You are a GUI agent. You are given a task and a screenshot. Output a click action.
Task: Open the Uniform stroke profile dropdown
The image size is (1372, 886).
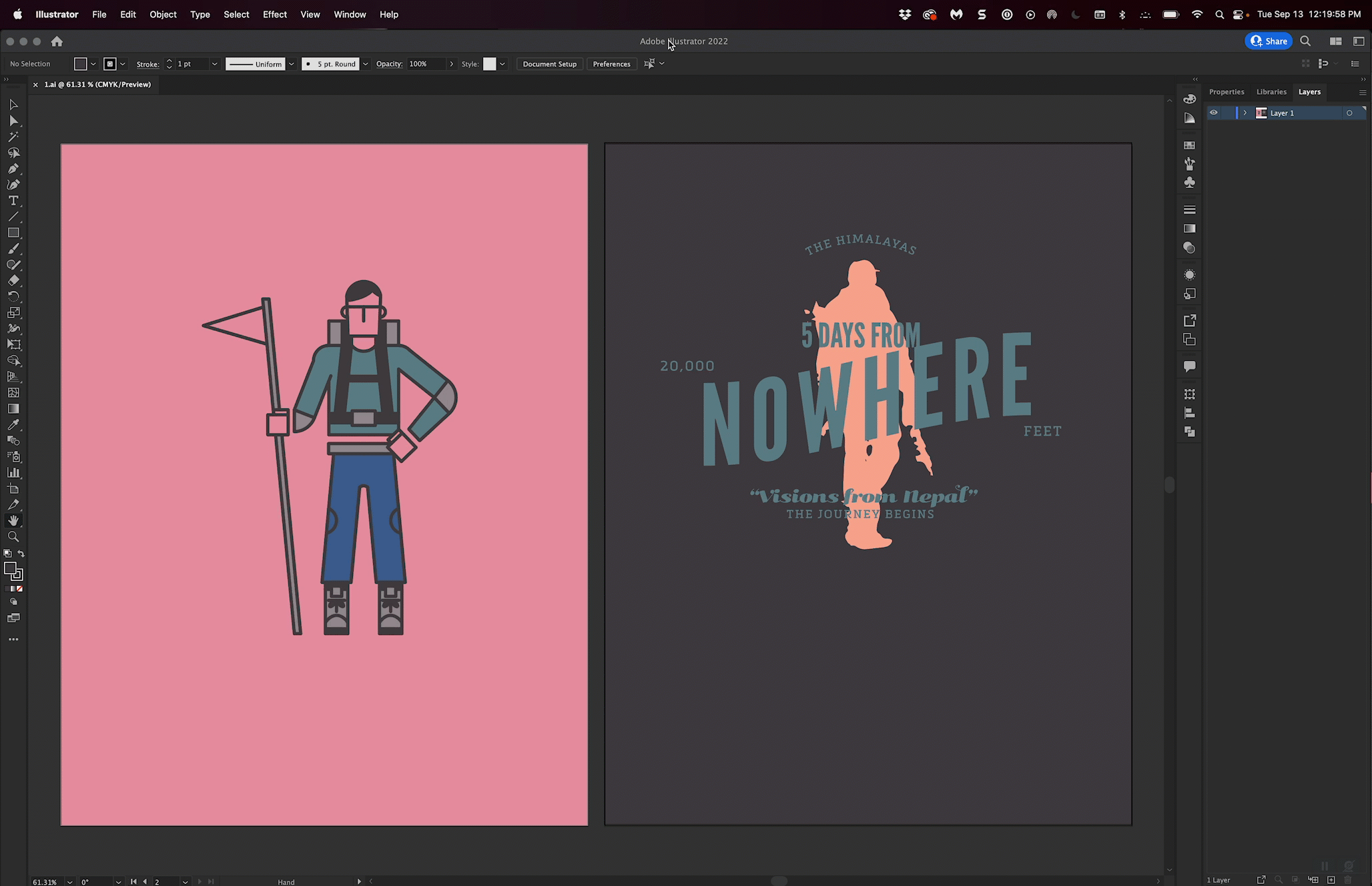(292, 64)
